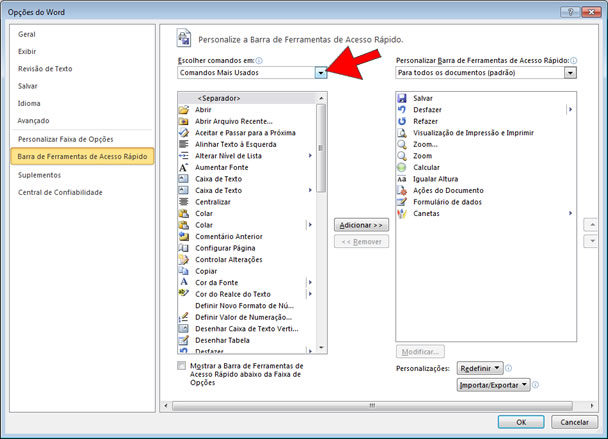The image size is (608, 439).
Task: Expand the Cor da Fonte submenu arrow
Action: [310, 282]
